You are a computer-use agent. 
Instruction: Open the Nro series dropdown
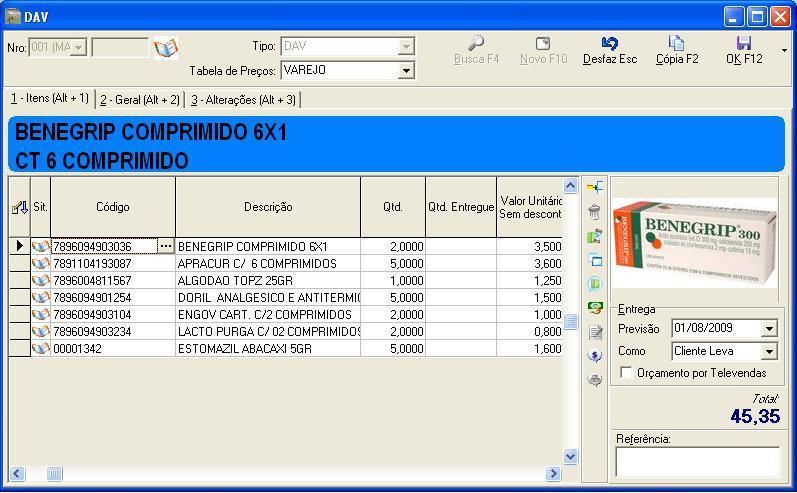point(79,48)
